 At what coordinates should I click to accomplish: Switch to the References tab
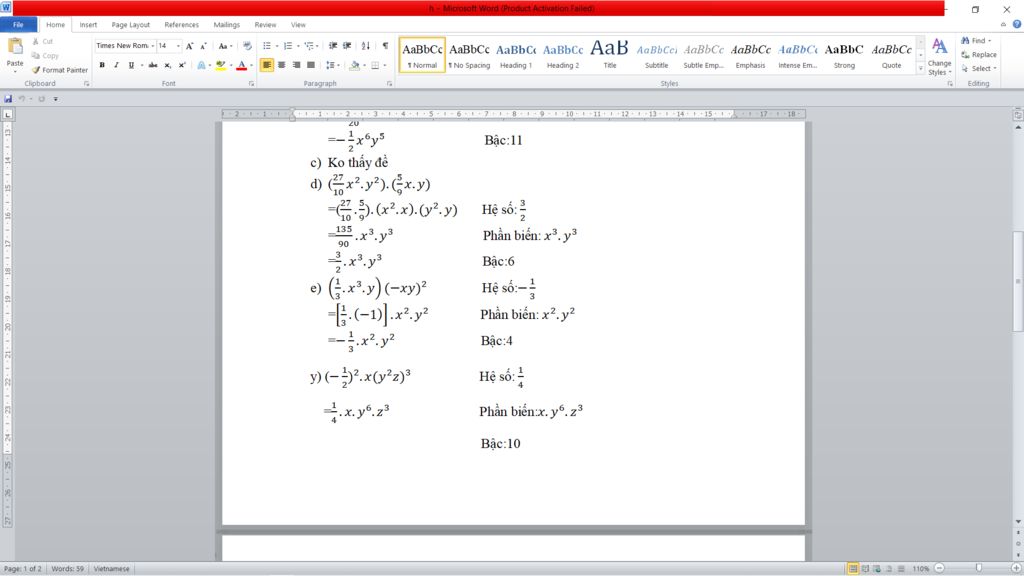click(182, 25)
